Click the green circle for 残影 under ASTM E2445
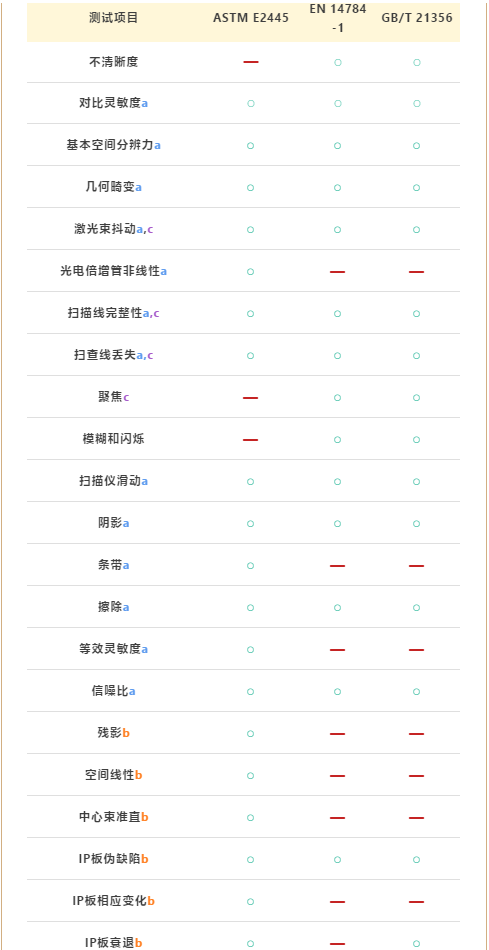The width and height of the screenshot is (489, 950). (x=251, y=734)
